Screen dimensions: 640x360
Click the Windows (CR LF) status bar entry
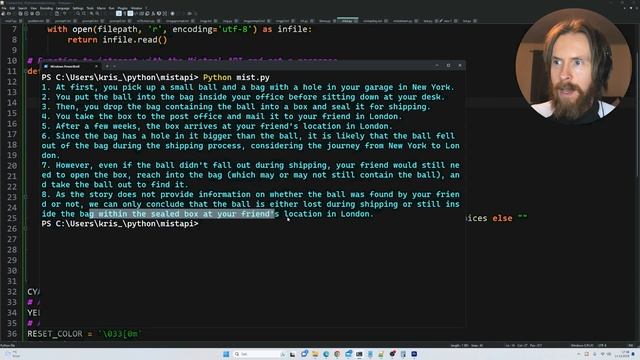pyautogui.click(x=582, y=345)
